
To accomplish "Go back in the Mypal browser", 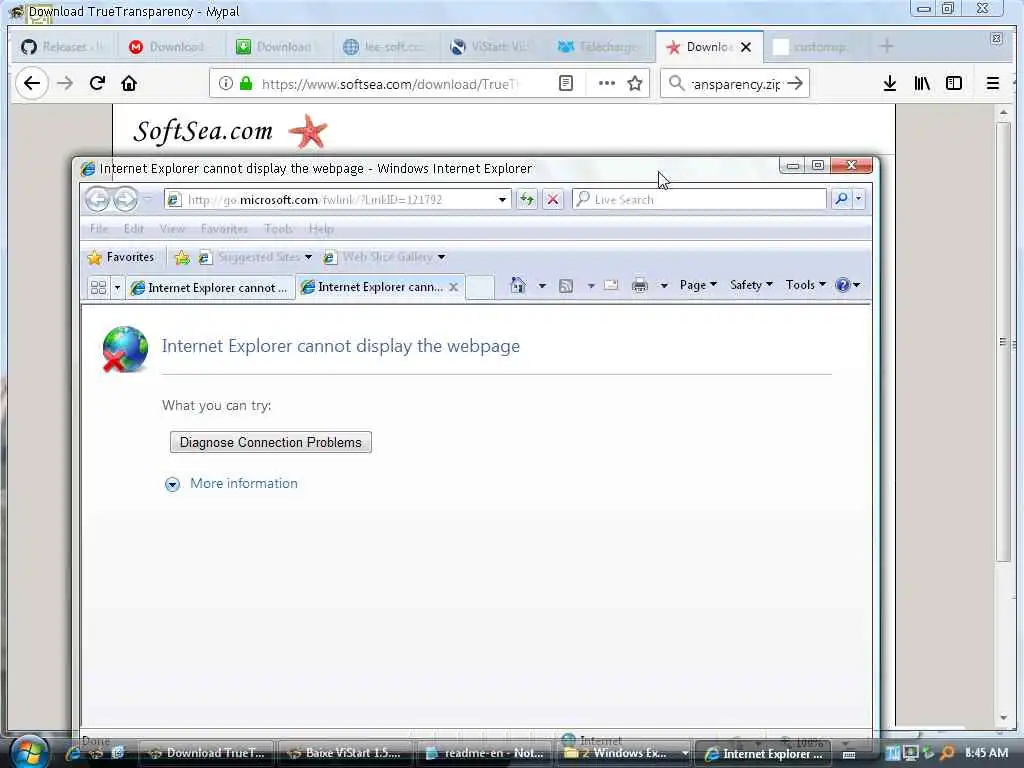I will pos(31,83).
